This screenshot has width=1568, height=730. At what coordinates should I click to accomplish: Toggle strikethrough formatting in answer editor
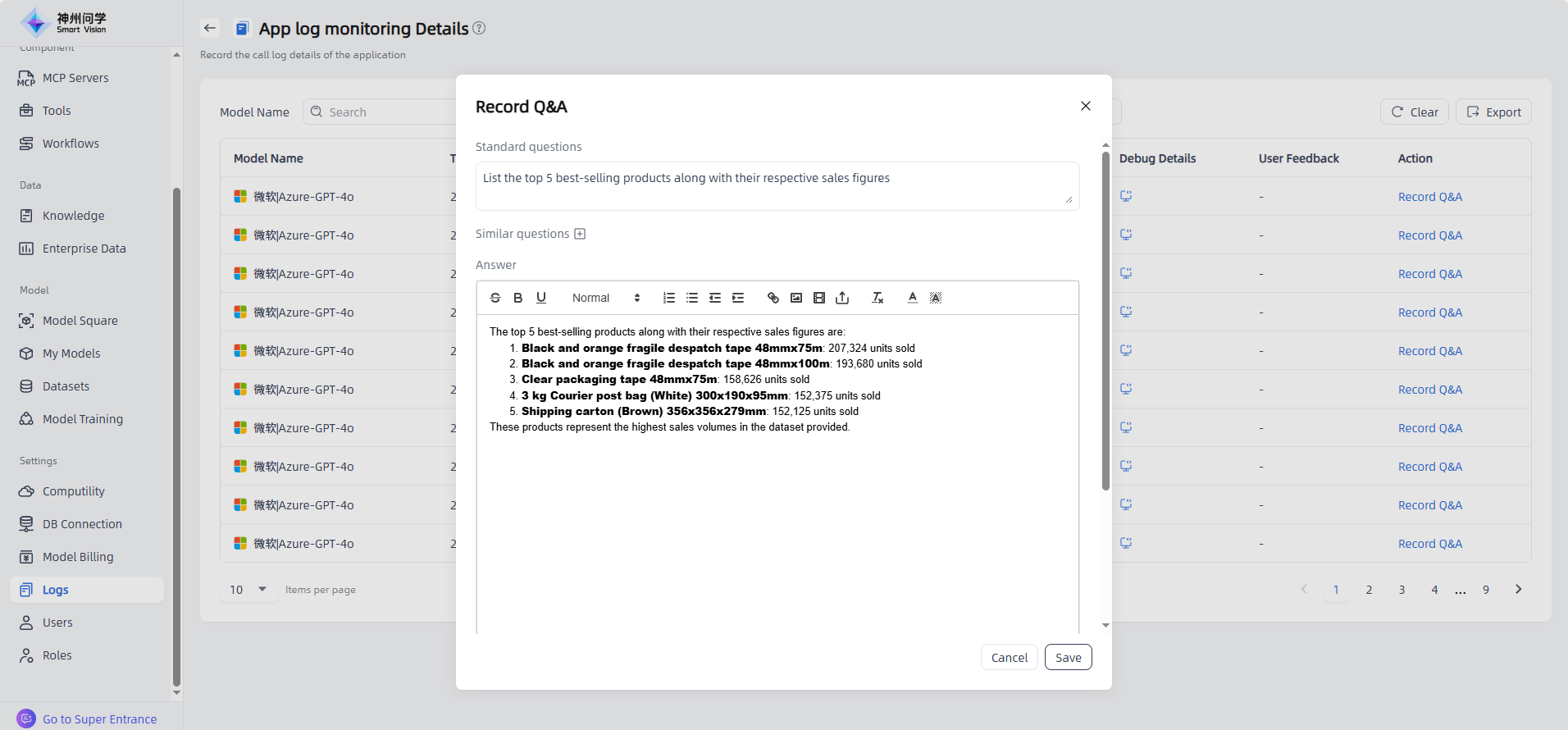[495, 298]
